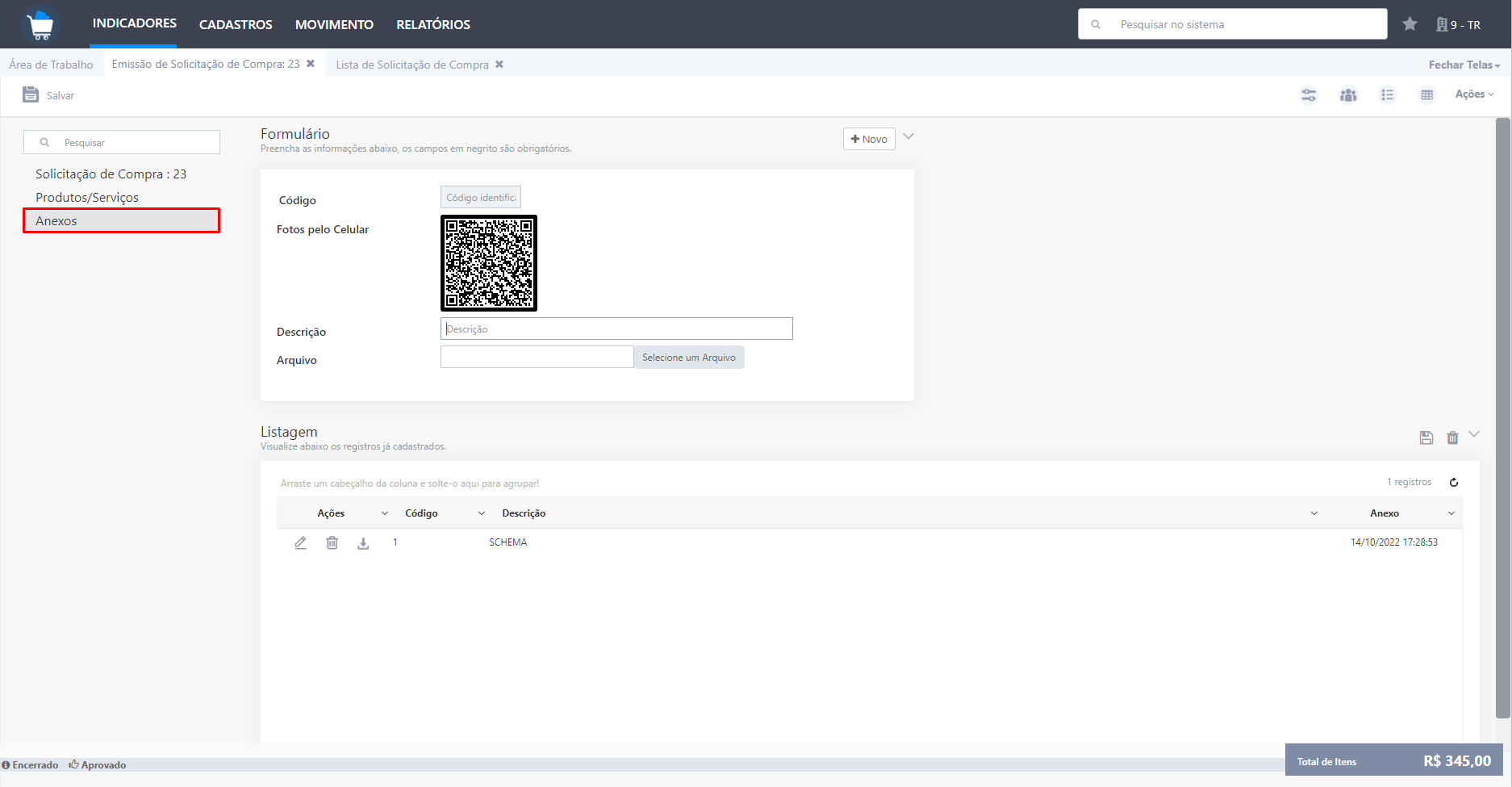This screenshot has height=787, width=1512.
Task: Click the grid table icon in the toolbar
Action: [x=1426, y=95]
